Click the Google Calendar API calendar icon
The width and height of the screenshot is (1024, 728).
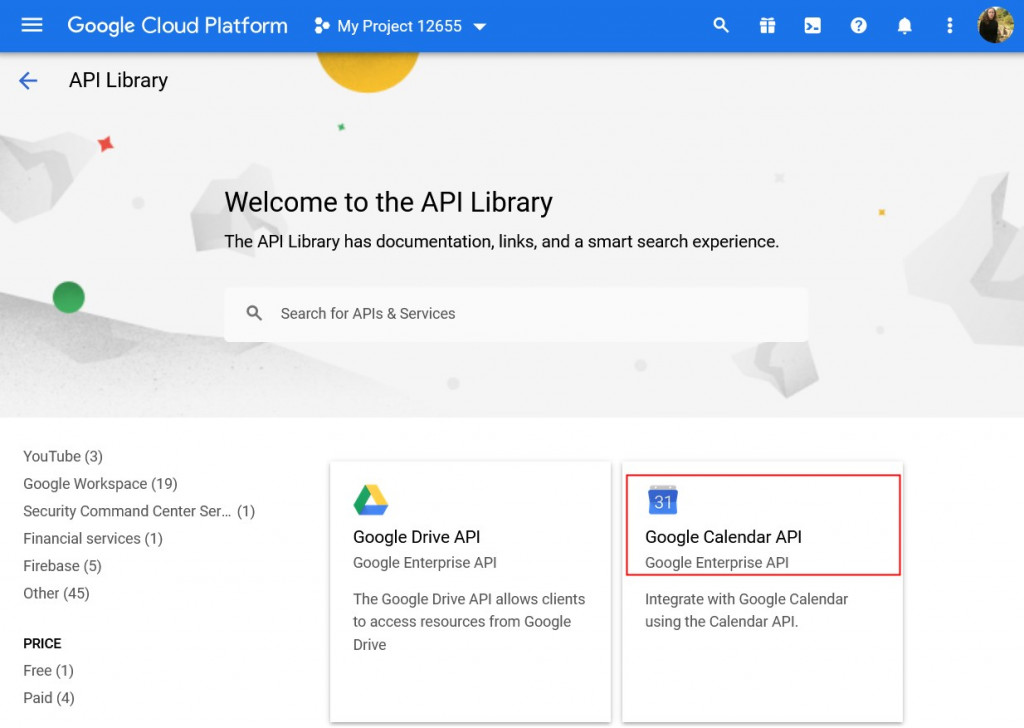[663, 501]
